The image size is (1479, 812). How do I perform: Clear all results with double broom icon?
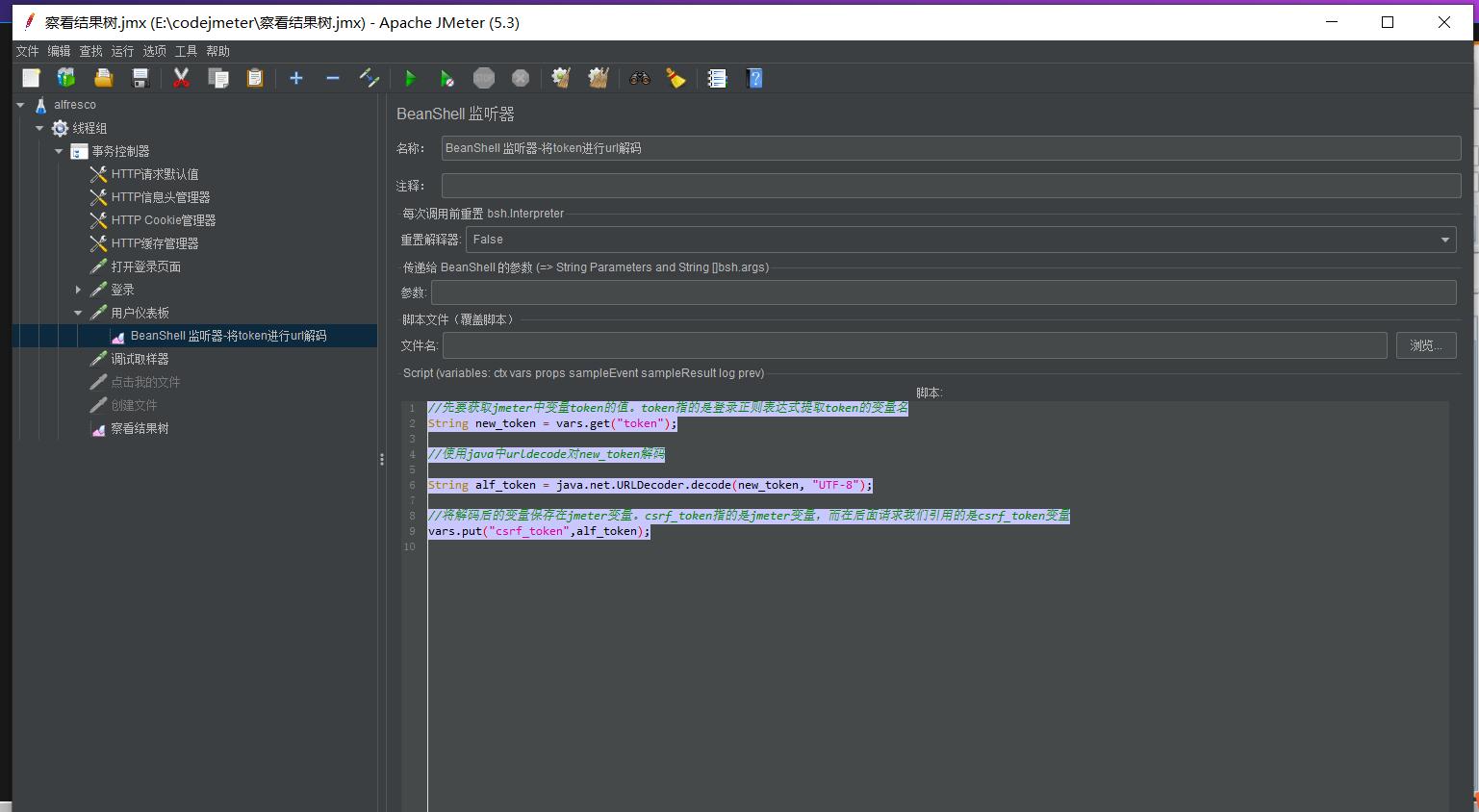pyautogui.click(x=599, y=78)
